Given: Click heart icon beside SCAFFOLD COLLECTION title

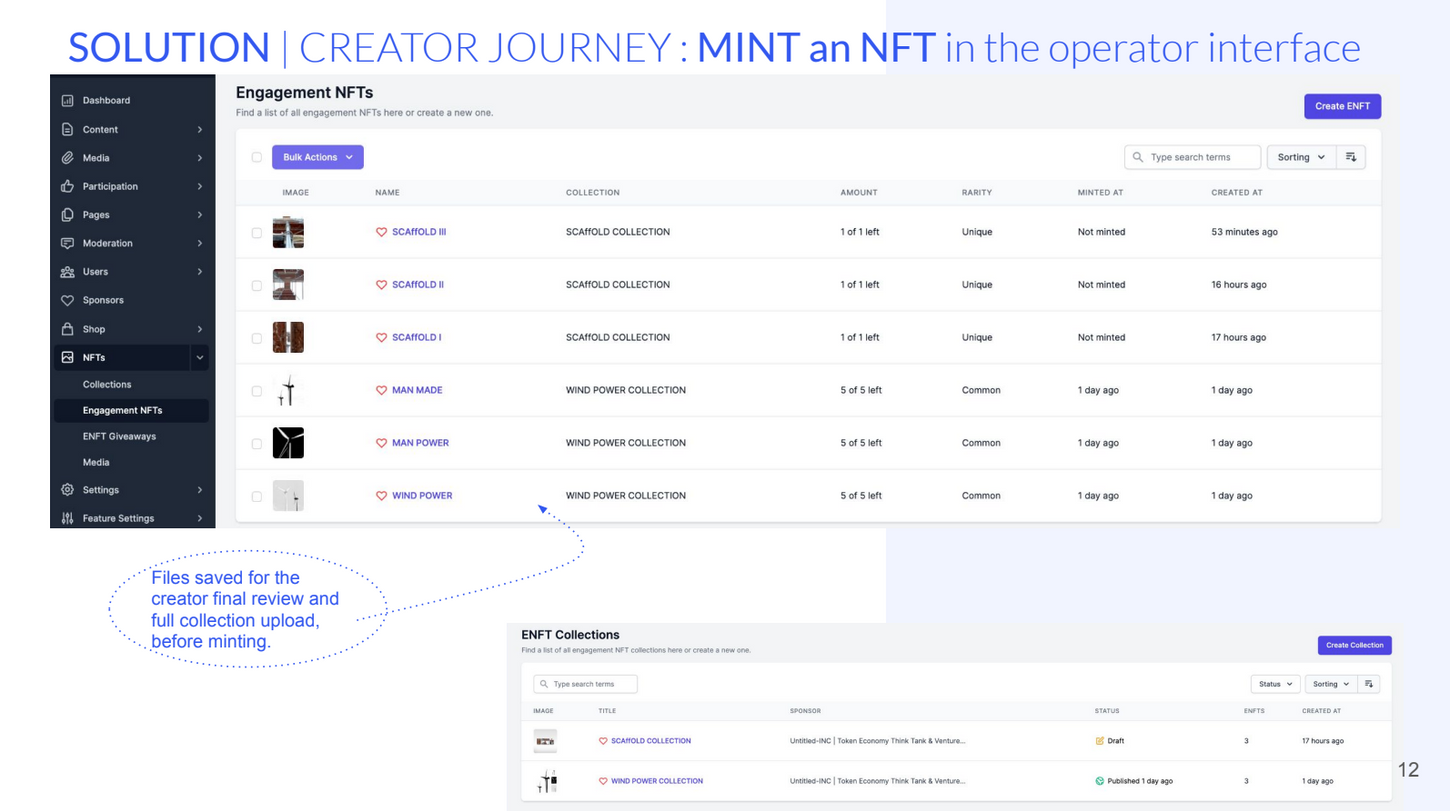Looking at the screenshot, I should click(603, 741).
